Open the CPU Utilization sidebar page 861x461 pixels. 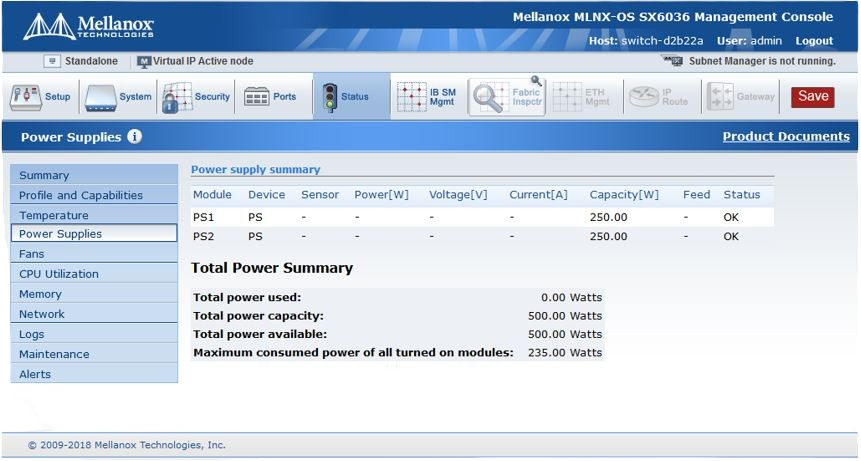pos(94,273)
